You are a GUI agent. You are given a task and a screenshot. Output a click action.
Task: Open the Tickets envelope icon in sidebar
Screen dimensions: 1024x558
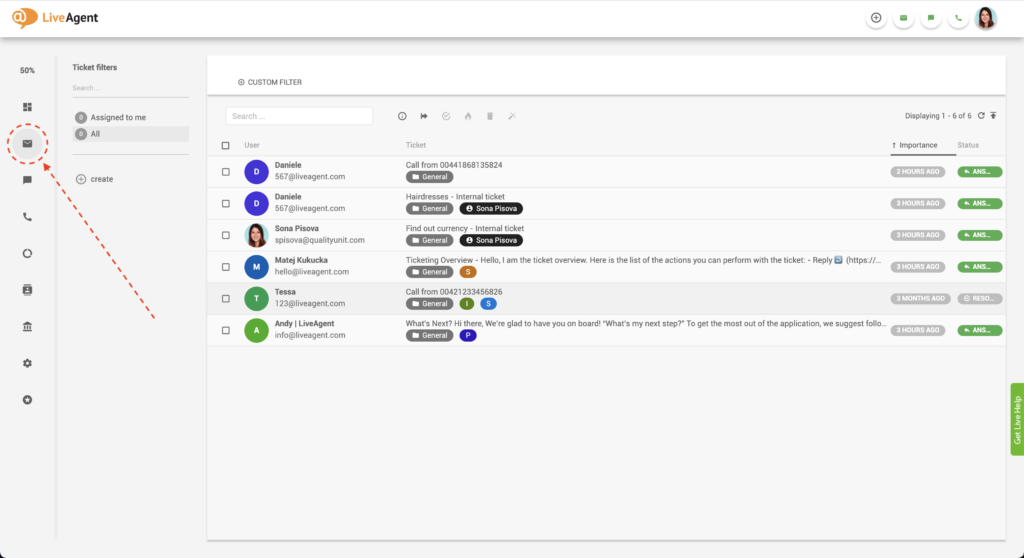pos(28,144)
